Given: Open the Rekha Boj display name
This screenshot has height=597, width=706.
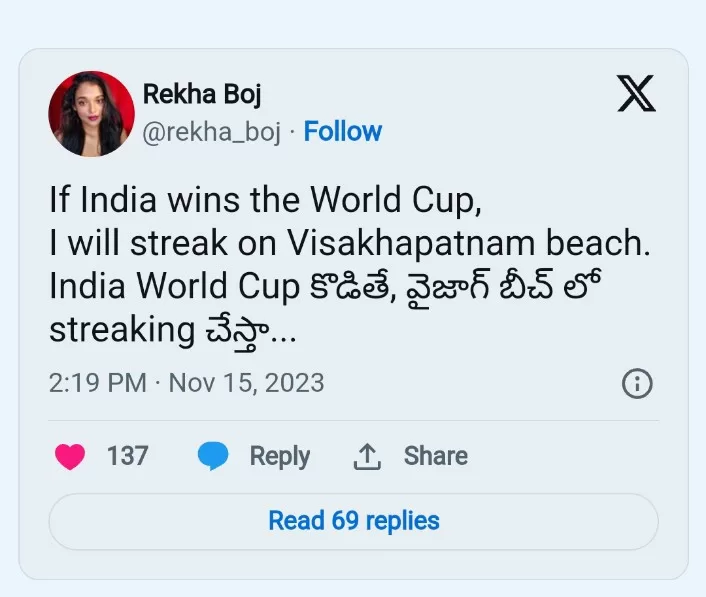Looking at the screenshot, I should 202,94.
